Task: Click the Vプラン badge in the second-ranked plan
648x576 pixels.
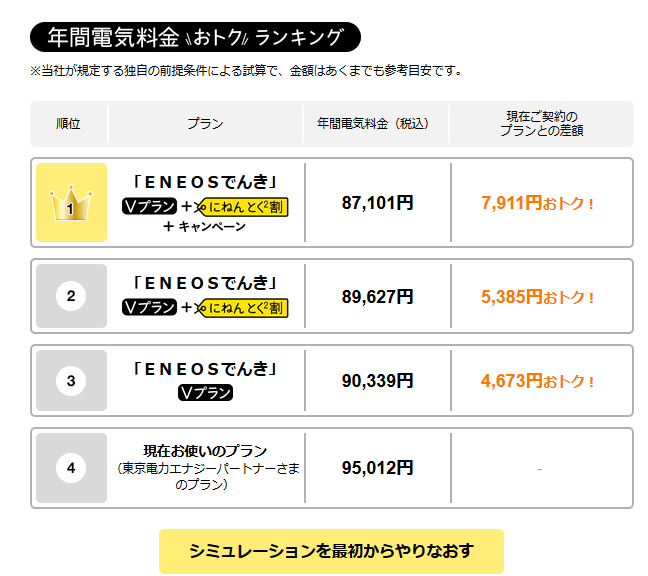Action: (149, 306)
